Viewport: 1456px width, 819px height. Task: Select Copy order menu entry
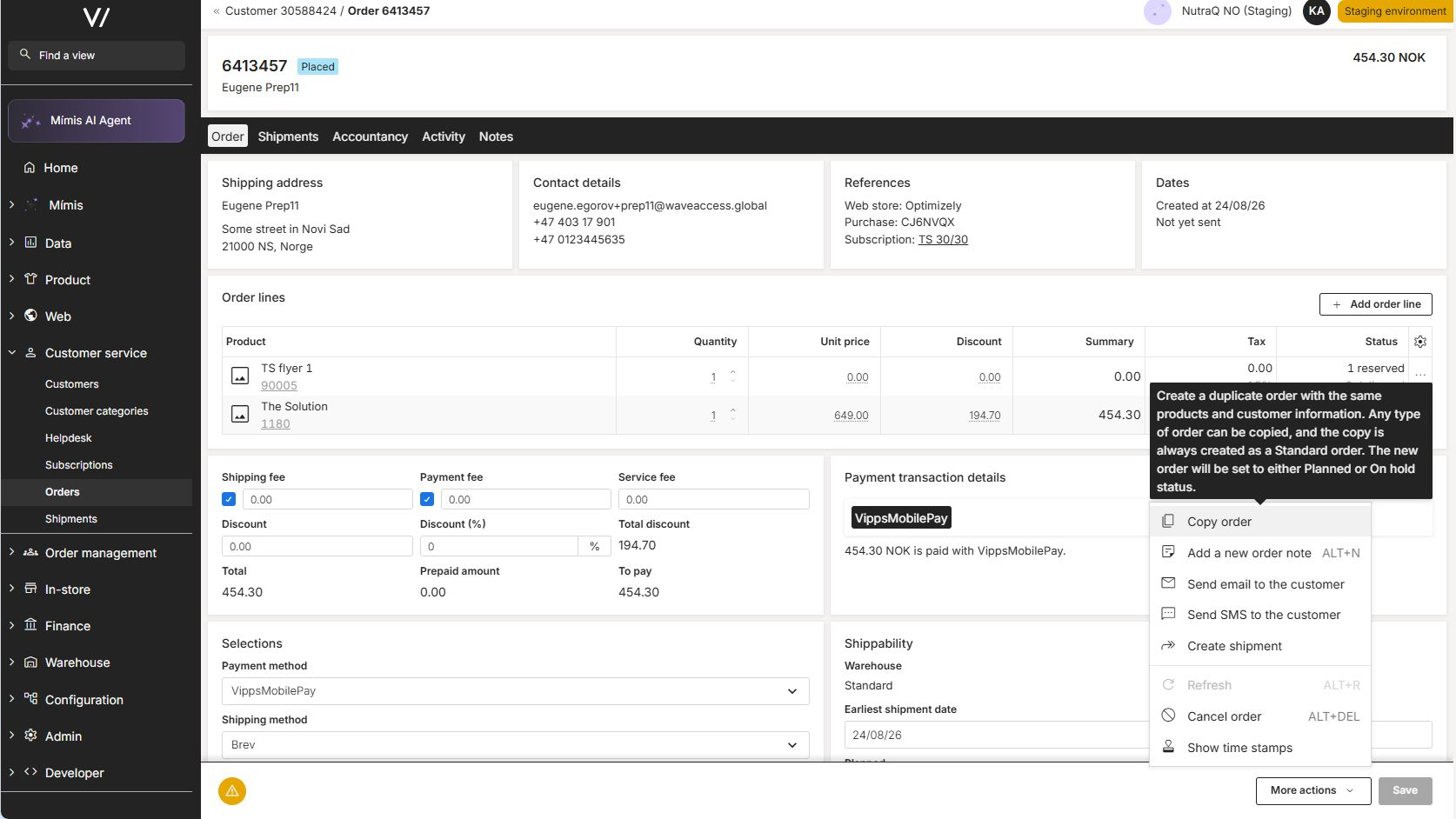pyautogui.click(x=1260, y=522)
